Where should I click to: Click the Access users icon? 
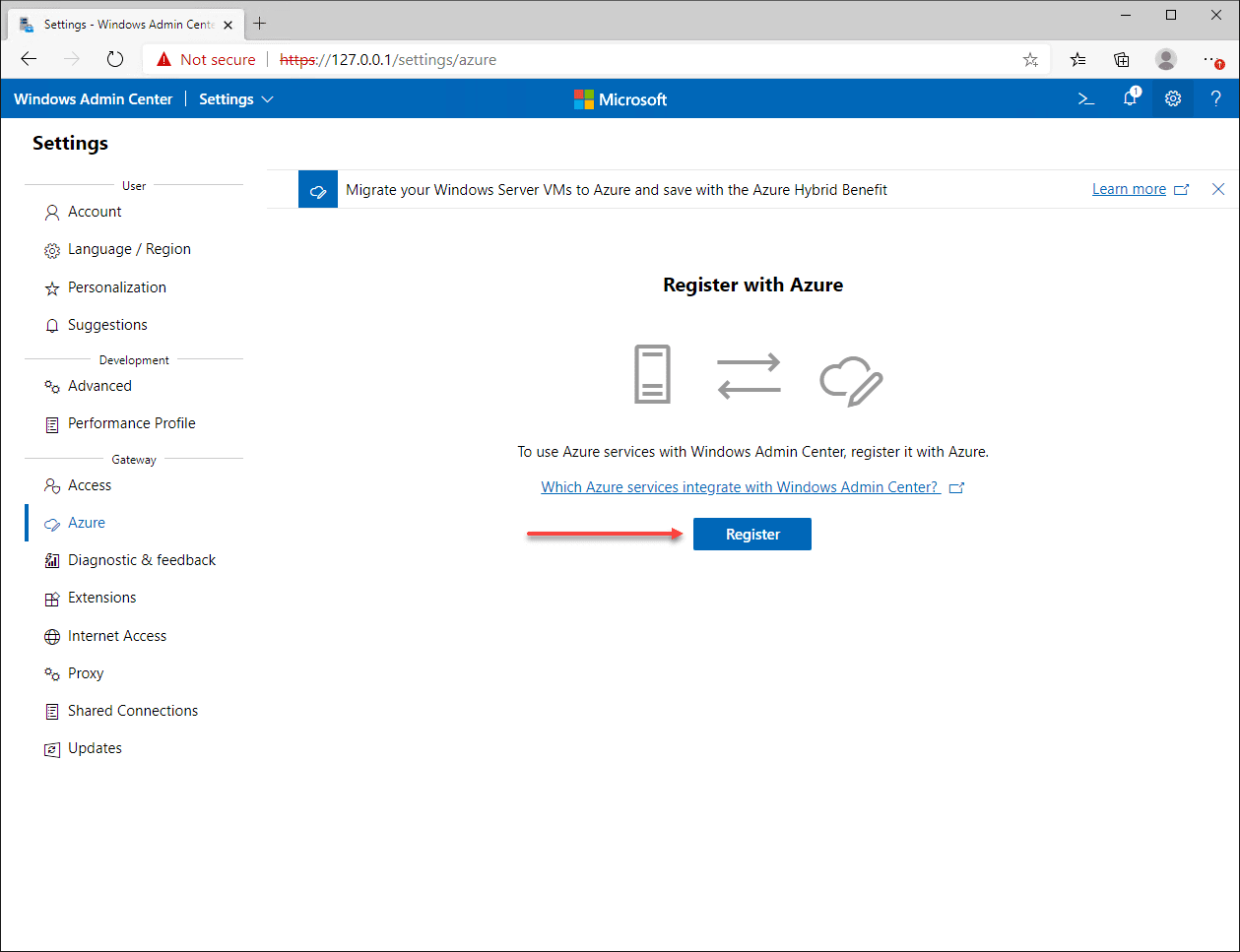52,486
